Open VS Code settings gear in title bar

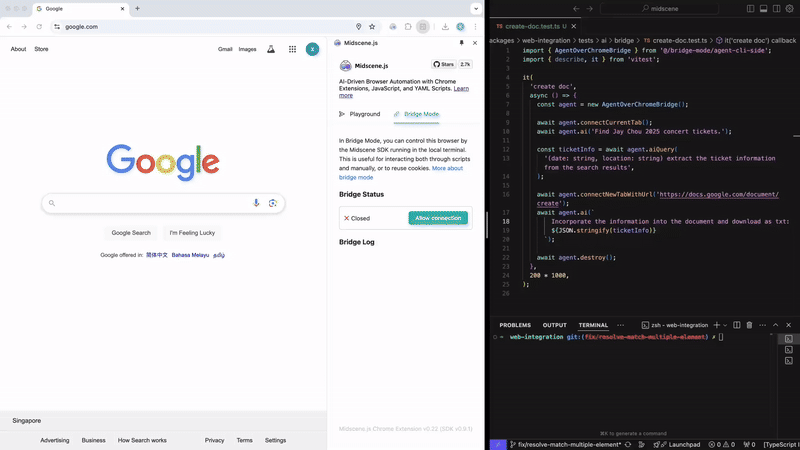790,9
